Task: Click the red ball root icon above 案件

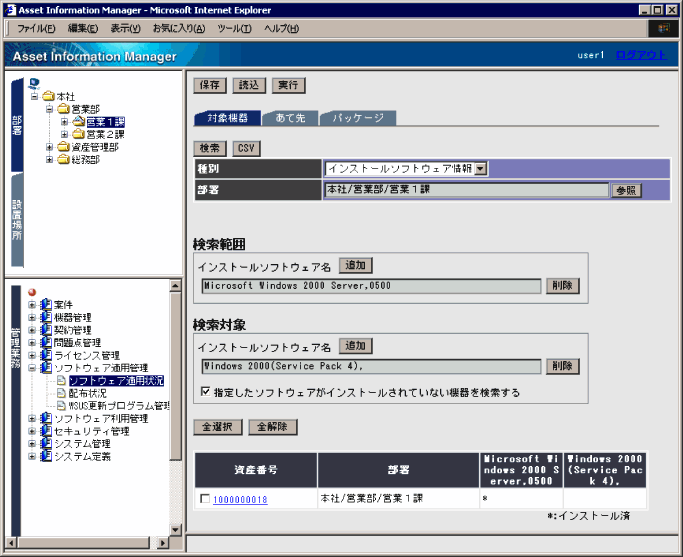Action: tap(32, 292)
